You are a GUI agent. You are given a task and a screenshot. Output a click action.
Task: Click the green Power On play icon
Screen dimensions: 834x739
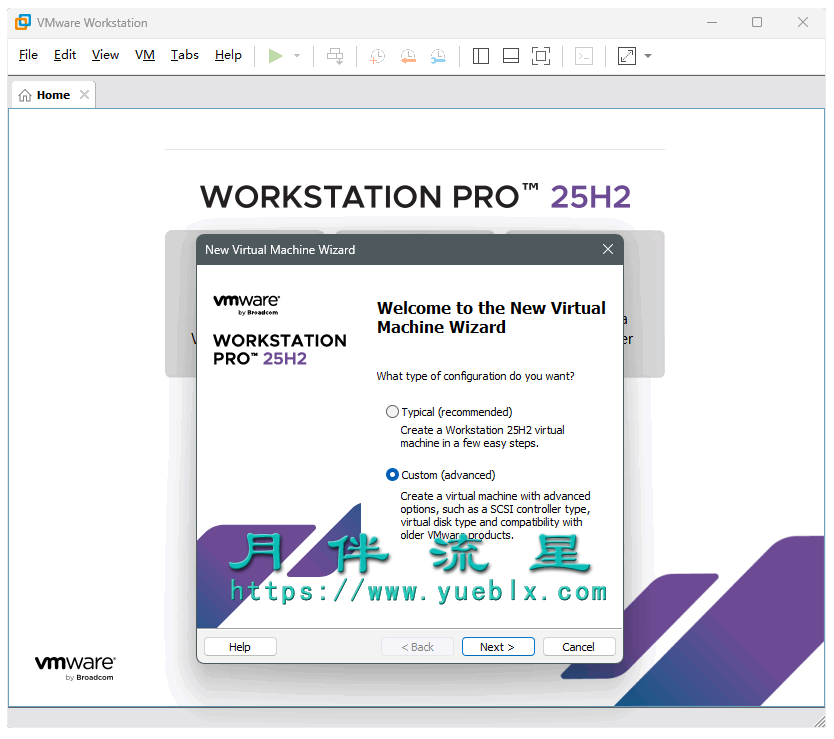(x=275, y=56)
